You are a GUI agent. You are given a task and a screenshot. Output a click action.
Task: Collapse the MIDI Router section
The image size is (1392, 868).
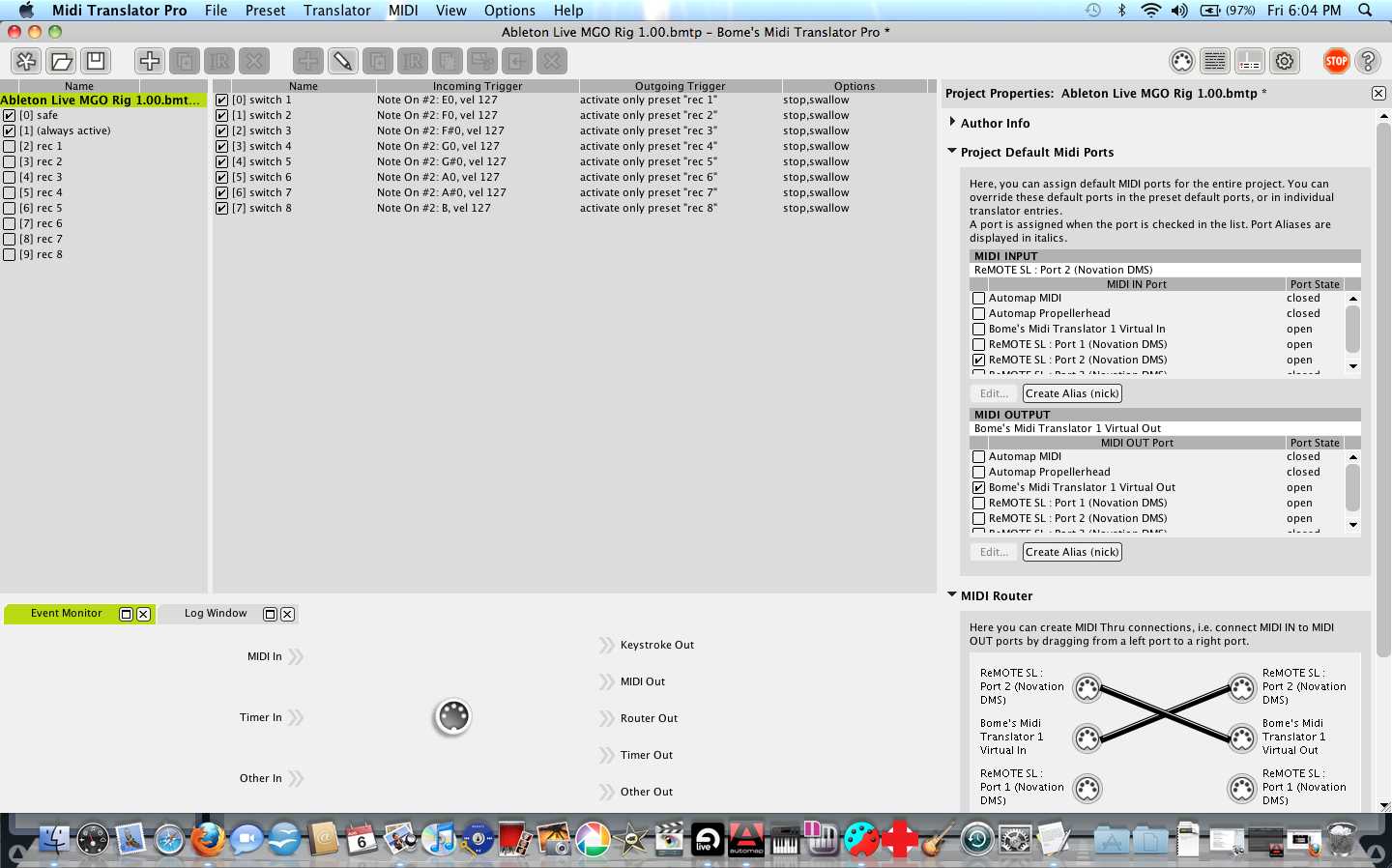952,595
